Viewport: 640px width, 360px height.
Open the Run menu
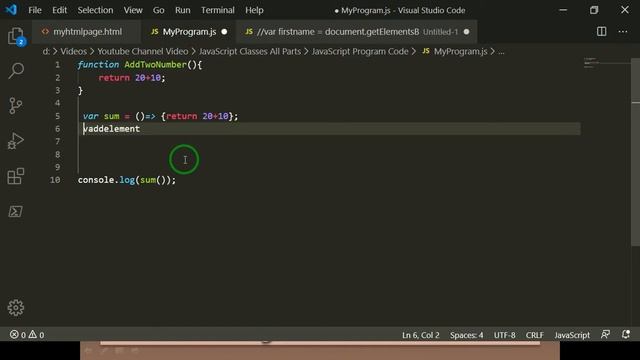coord(182,10)
